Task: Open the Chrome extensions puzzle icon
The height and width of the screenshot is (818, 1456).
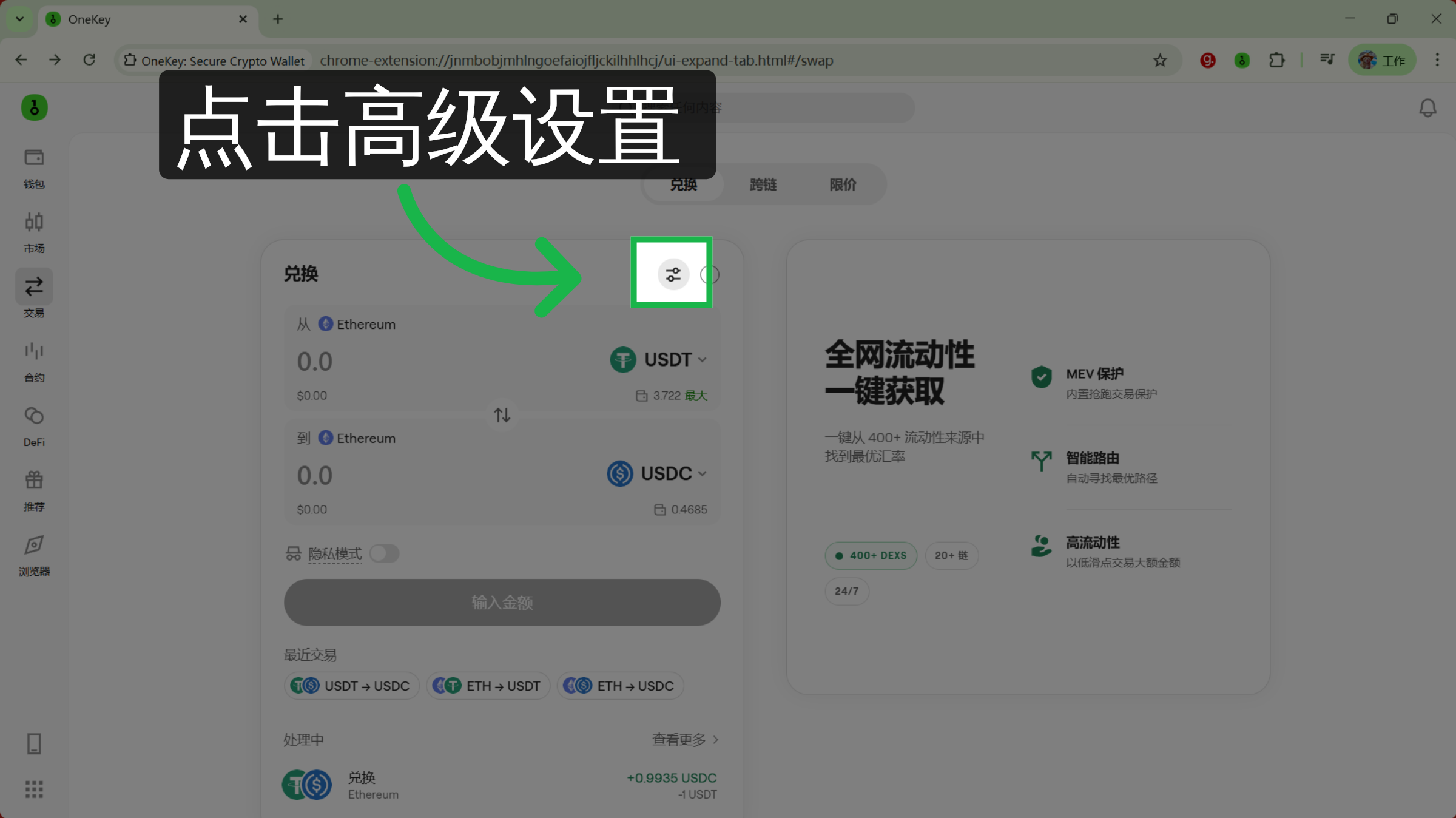Action: tap(1276, 60)
